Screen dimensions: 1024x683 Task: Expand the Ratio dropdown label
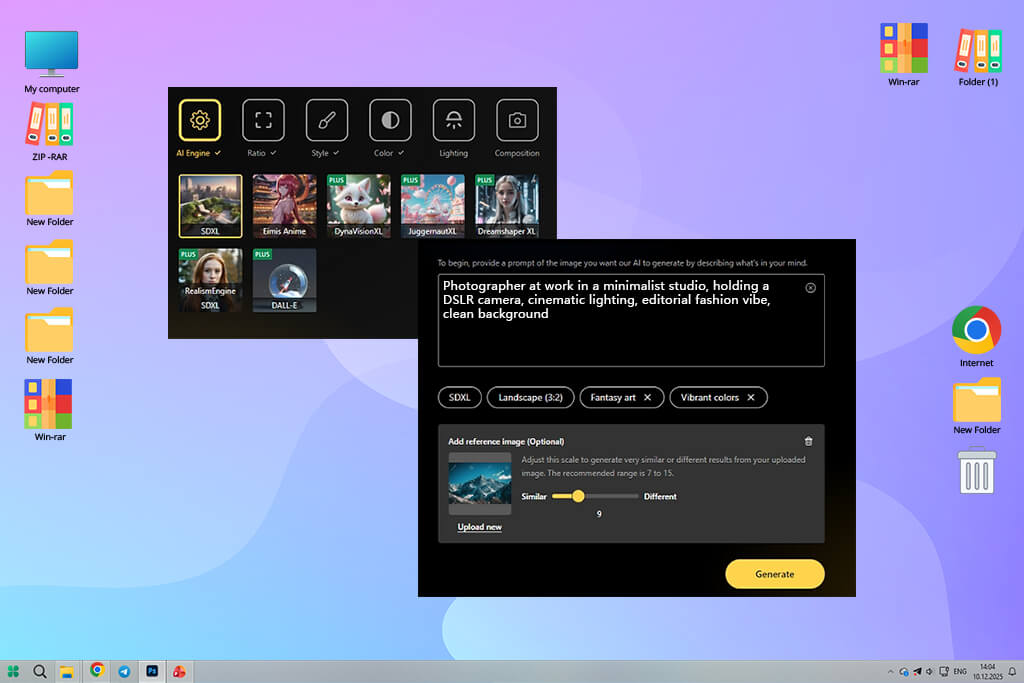[262, 153]
